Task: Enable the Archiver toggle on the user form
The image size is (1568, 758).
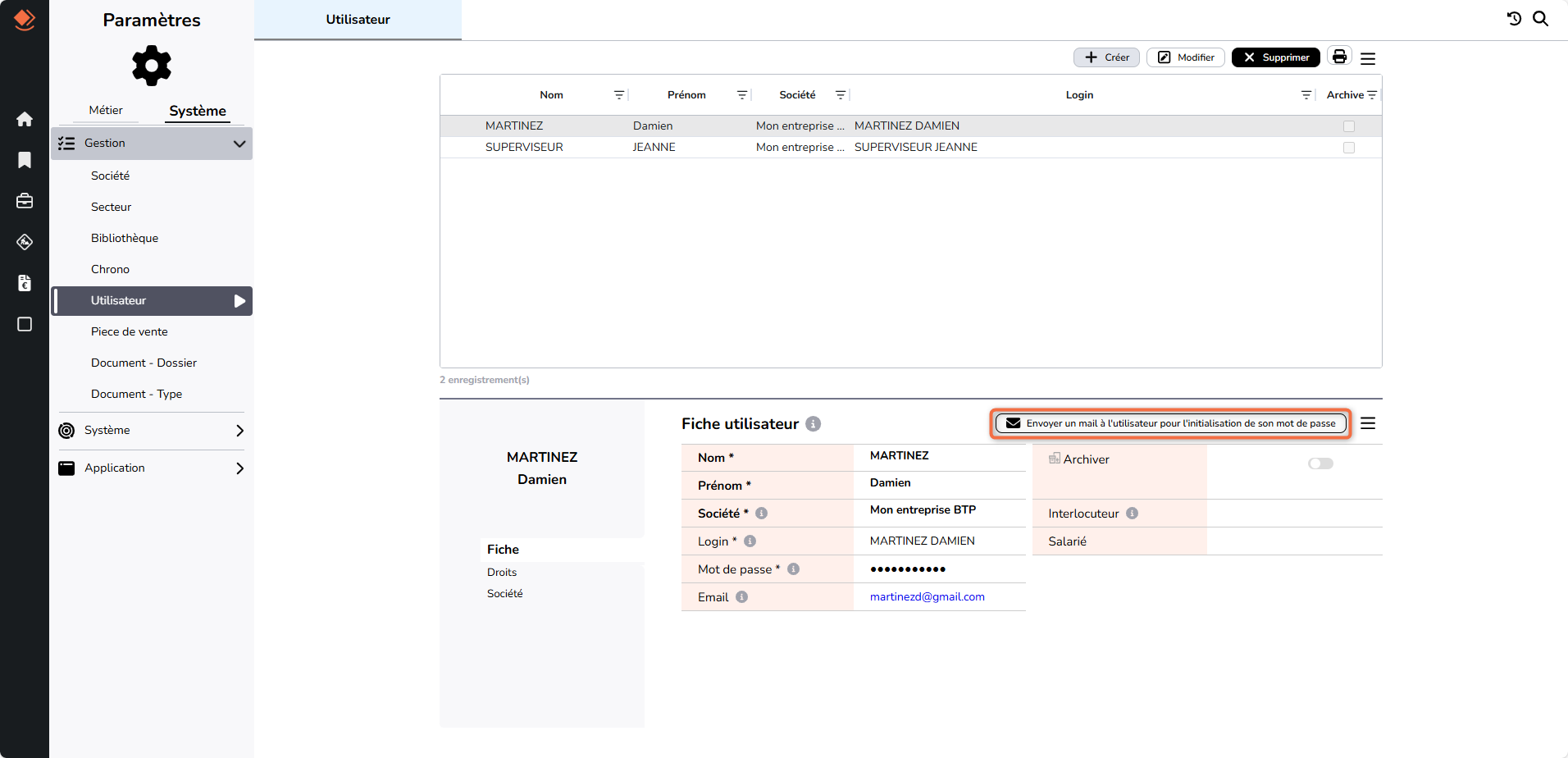Action: click(x=1320, y=463)
